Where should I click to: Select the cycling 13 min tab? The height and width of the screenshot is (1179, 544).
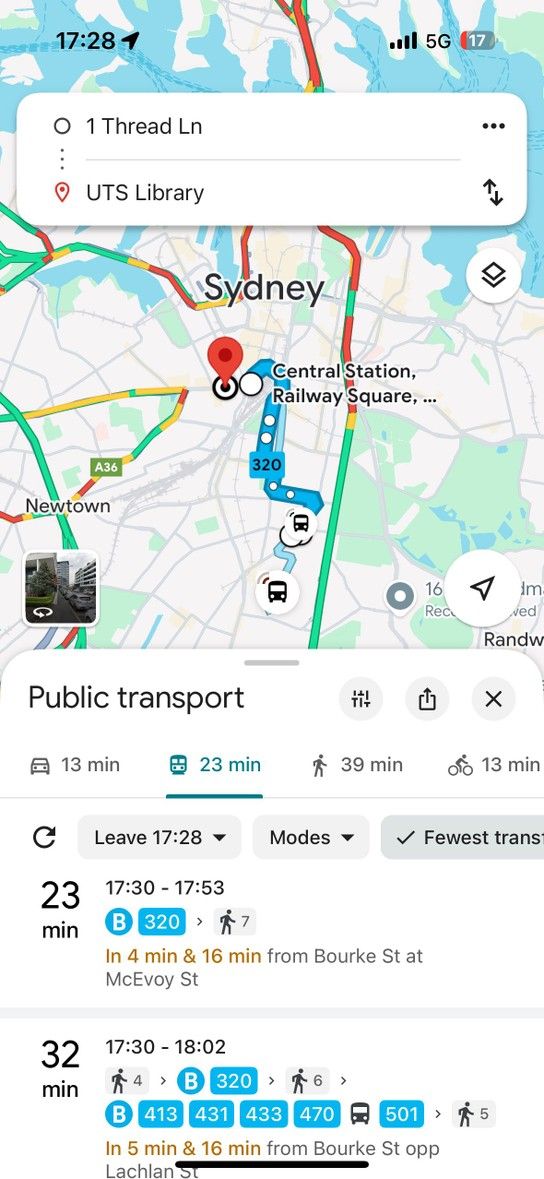(494, 765)
